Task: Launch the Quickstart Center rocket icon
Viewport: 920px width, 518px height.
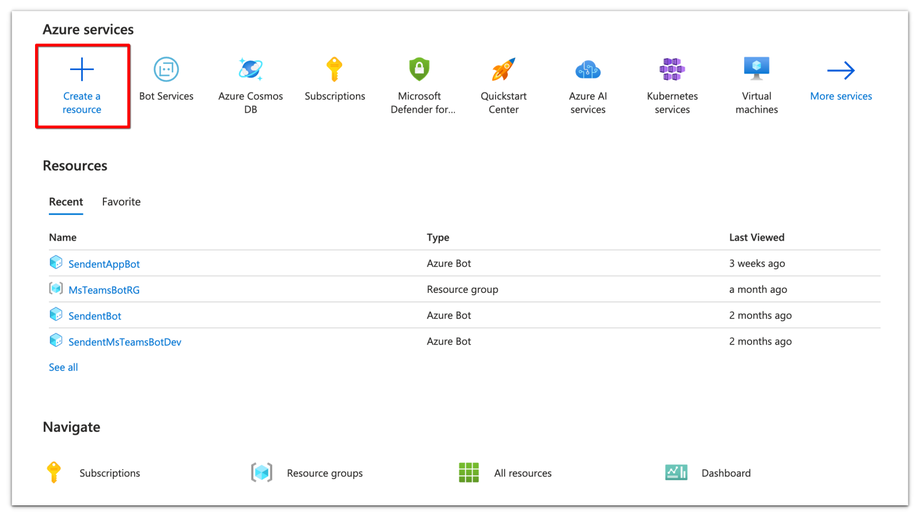Action: point(503,69)
